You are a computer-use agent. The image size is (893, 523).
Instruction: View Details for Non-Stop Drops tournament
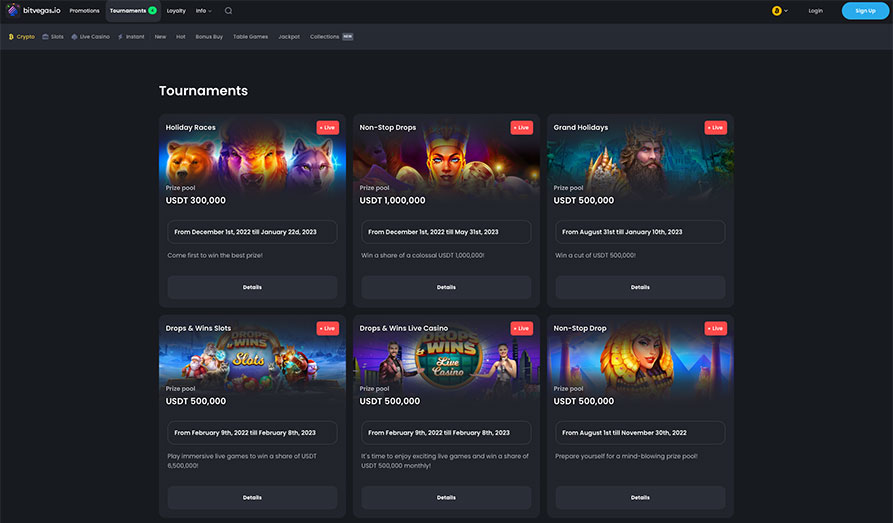point(446,287)
